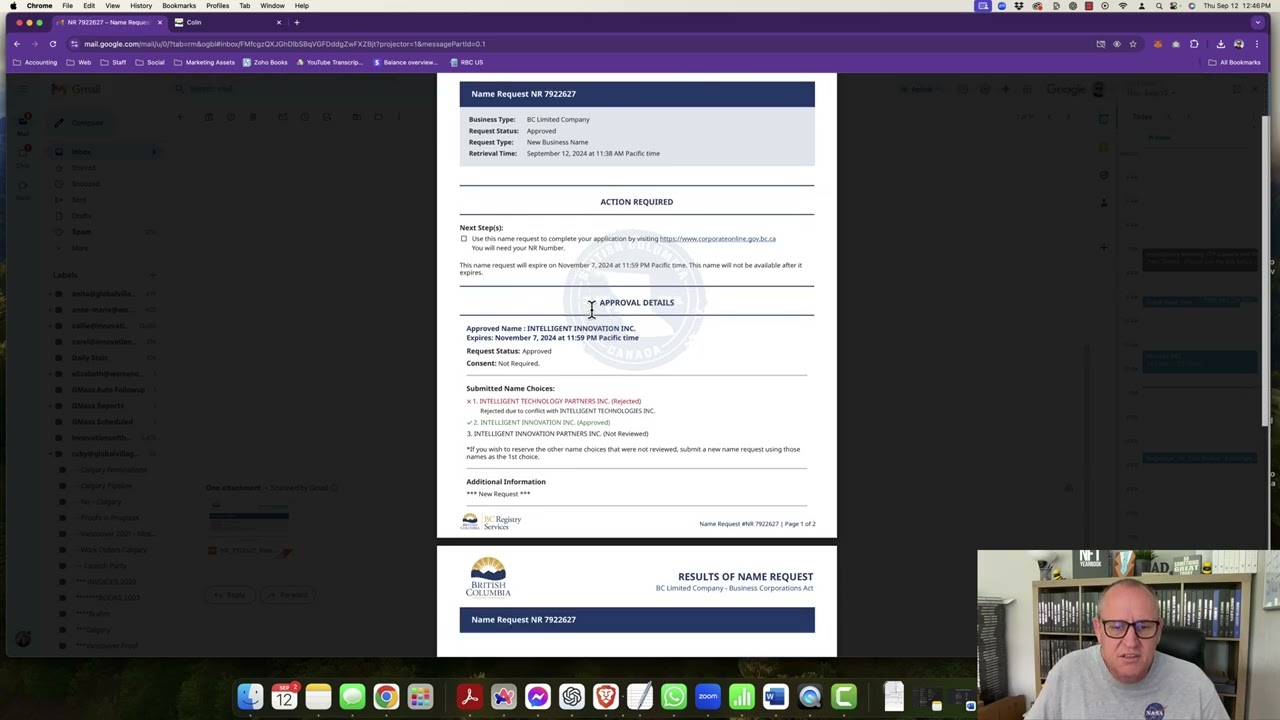Open the Profiles menu
Image resolution: width=1280 pixels, height=720 pixels.
217,6
